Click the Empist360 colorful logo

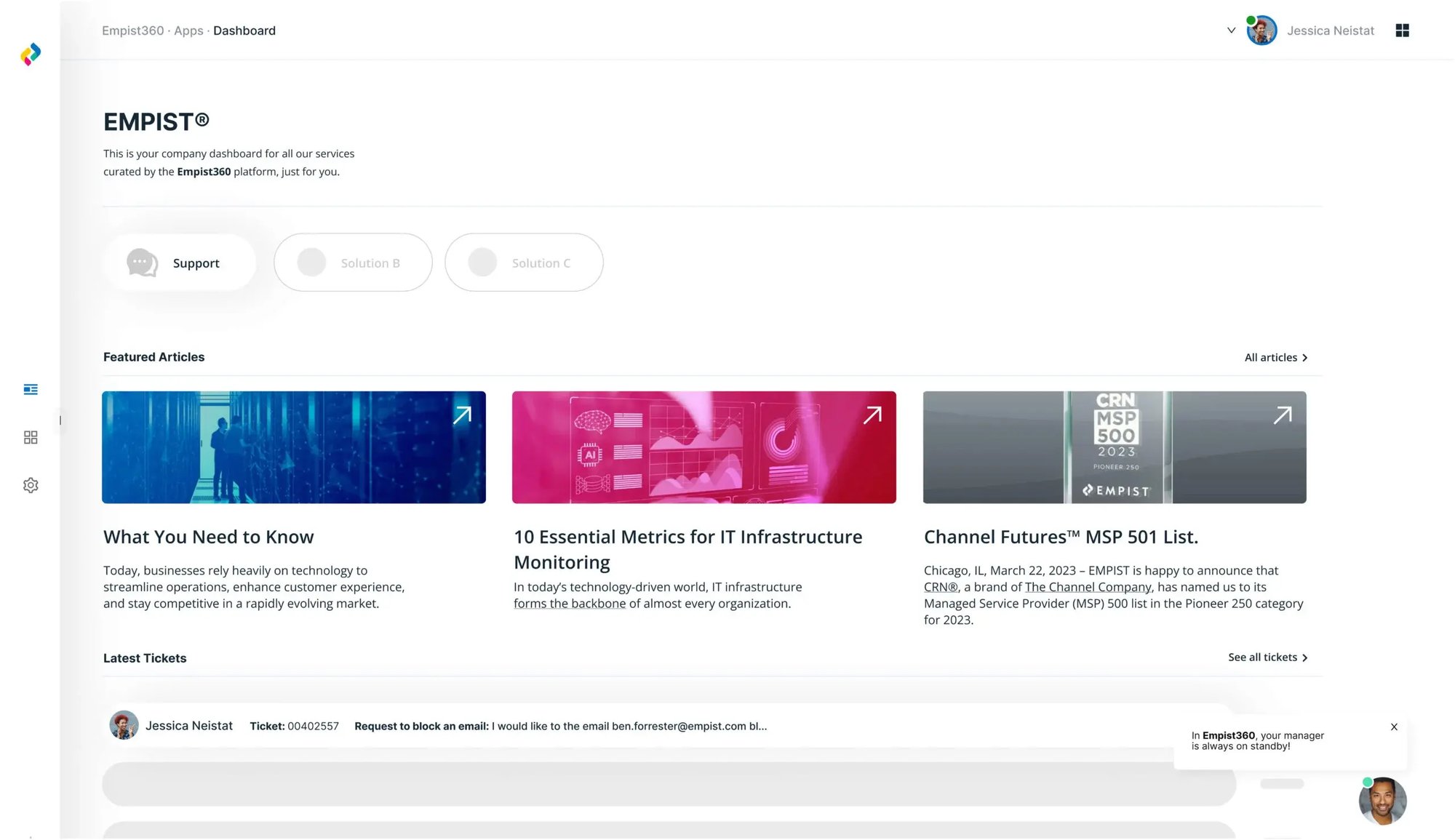[31, 55]
